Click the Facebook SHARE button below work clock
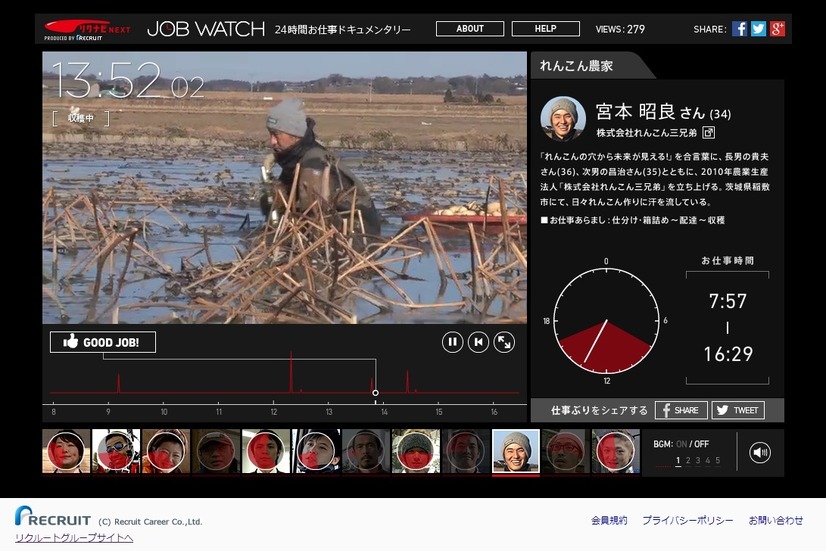The image size is (826, 551). coord(681,410)
